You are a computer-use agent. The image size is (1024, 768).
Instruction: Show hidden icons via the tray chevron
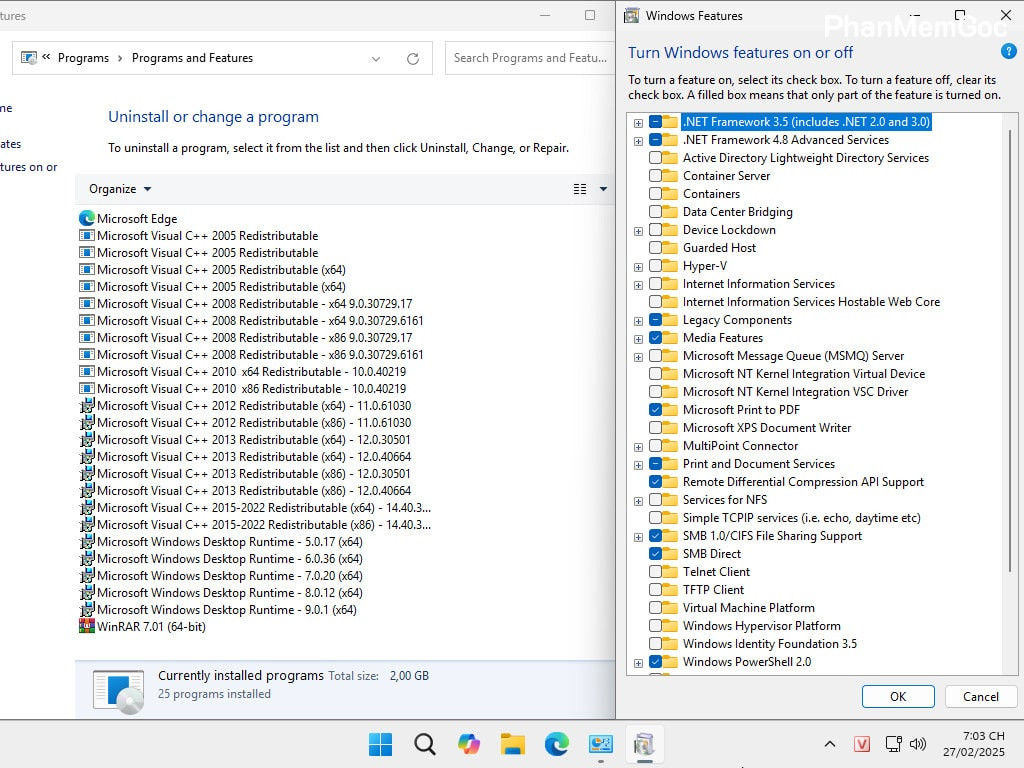(829, 744)
